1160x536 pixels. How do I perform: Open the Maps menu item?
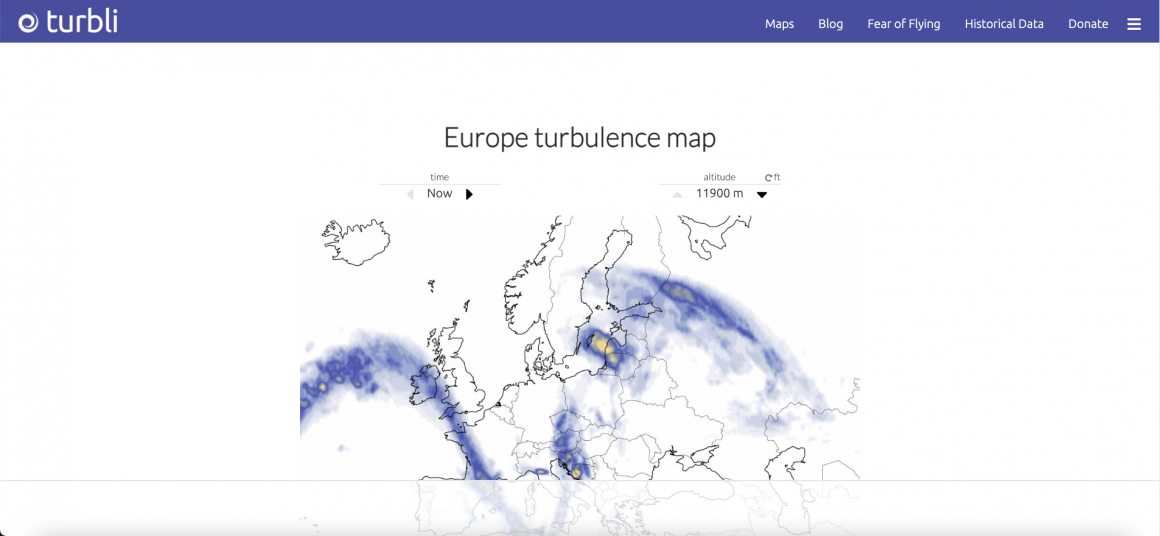[779, 24]
